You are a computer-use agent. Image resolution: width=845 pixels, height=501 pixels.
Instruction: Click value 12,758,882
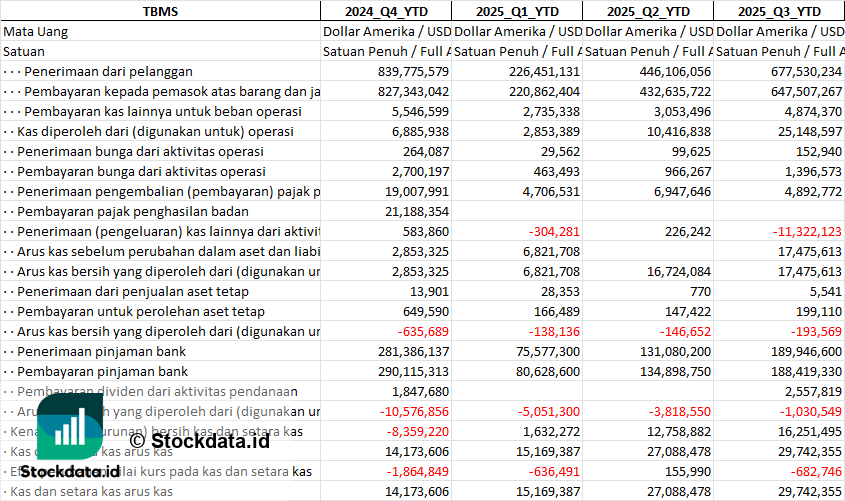(679, 431)
